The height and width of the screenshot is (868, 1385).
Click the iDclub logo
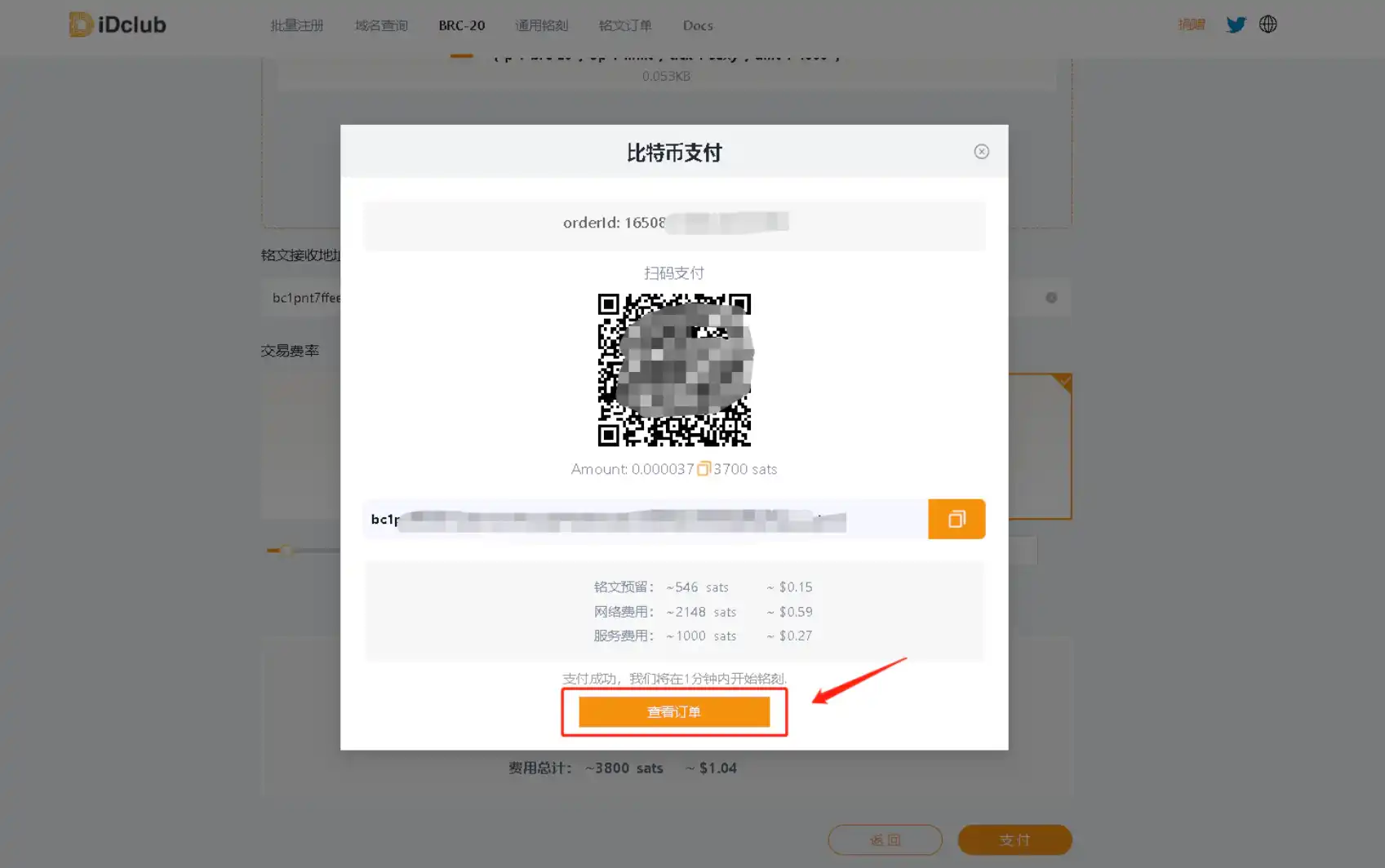117,24
